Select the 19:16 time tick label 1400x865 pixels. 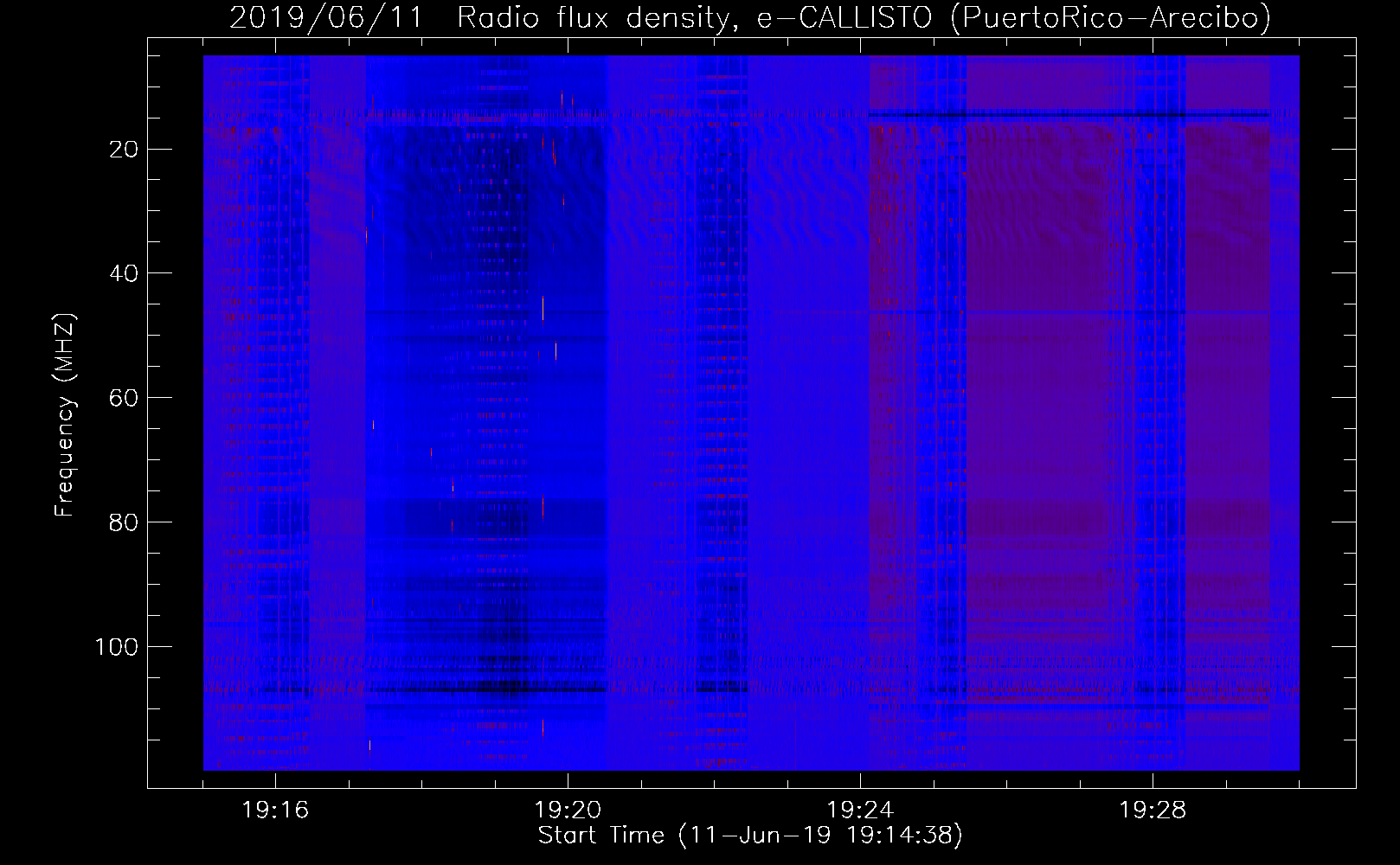click(275, 811)
